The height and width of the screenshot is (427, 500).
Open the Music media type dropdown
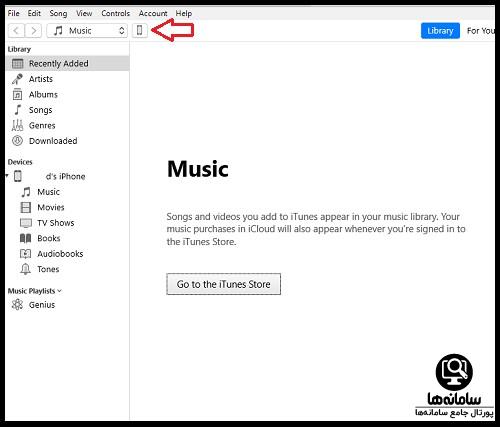coord(87,31)
